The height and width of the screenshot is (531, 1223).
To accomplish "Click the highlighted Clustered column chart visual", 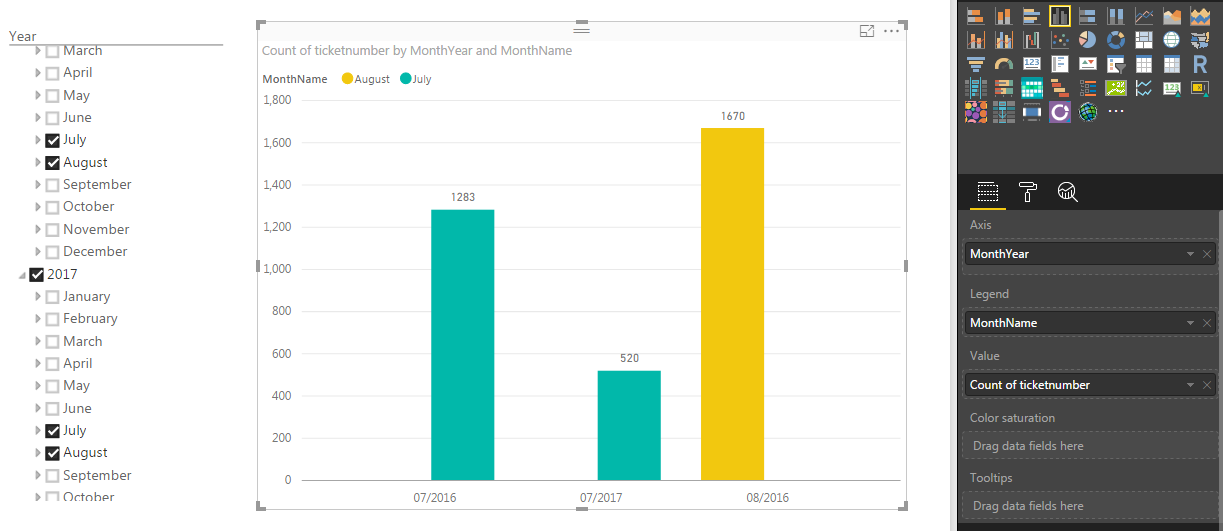I will point(1060,16).
